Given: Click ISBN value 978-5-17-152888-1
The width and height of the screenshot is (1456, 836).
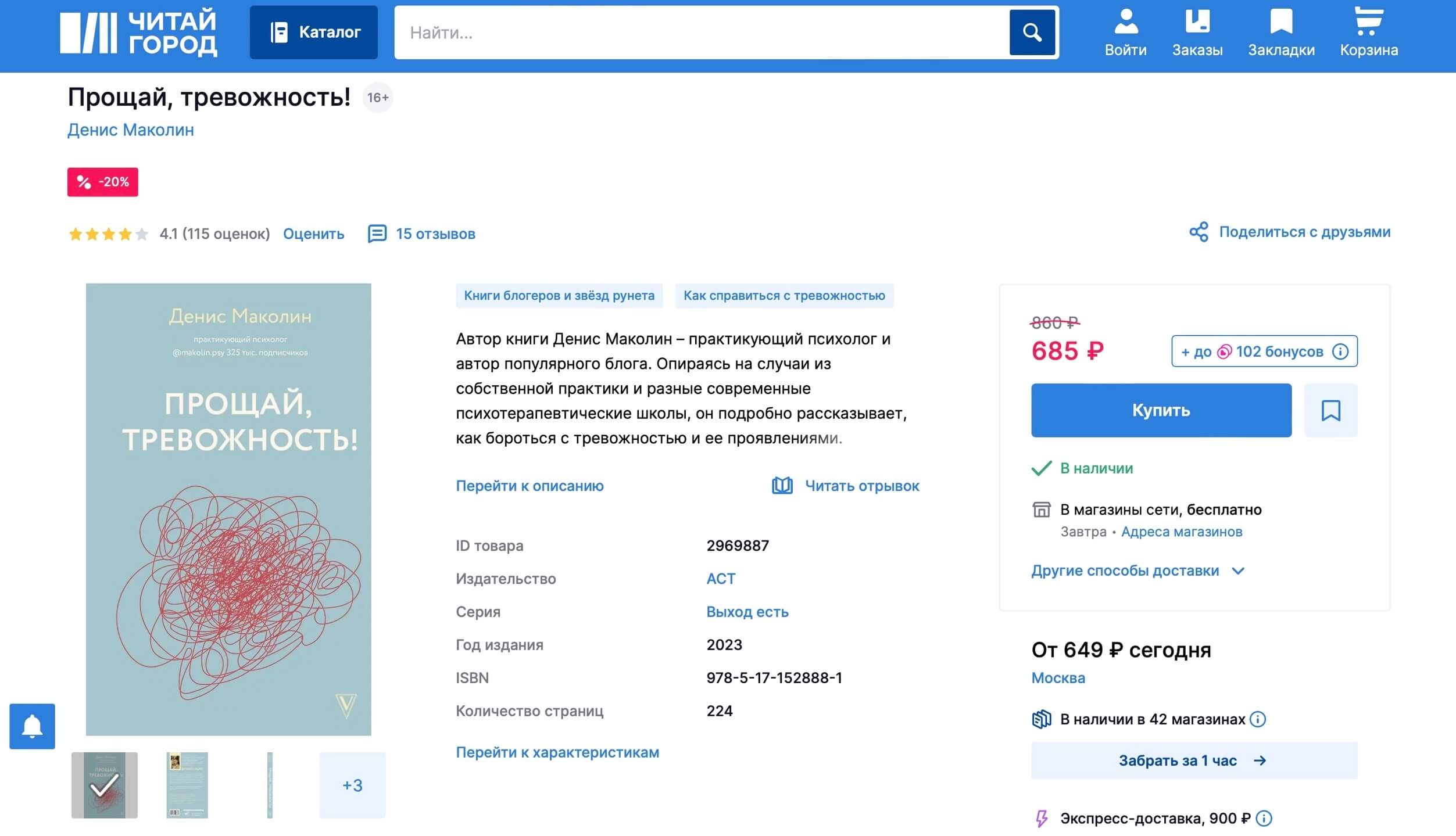Looking at the screenshot, I should 774,678.
